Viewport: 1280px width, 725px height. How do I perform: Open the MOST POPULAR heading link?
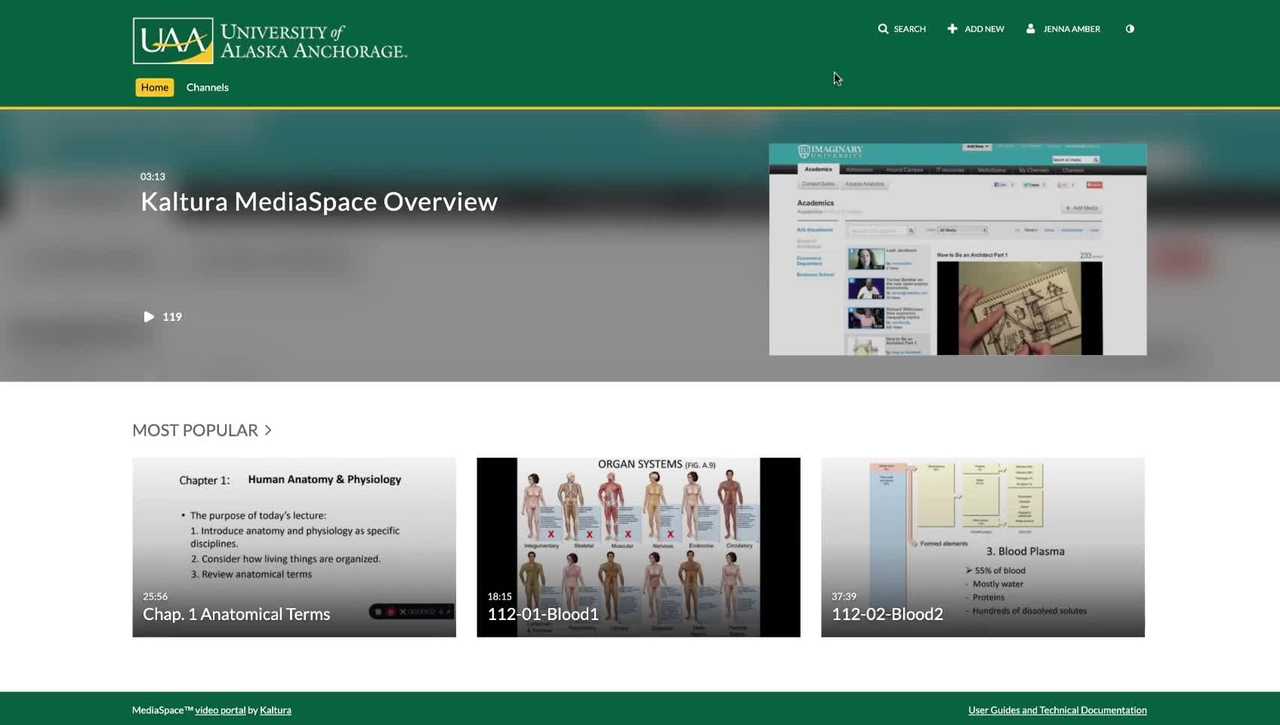pos(195,430)
